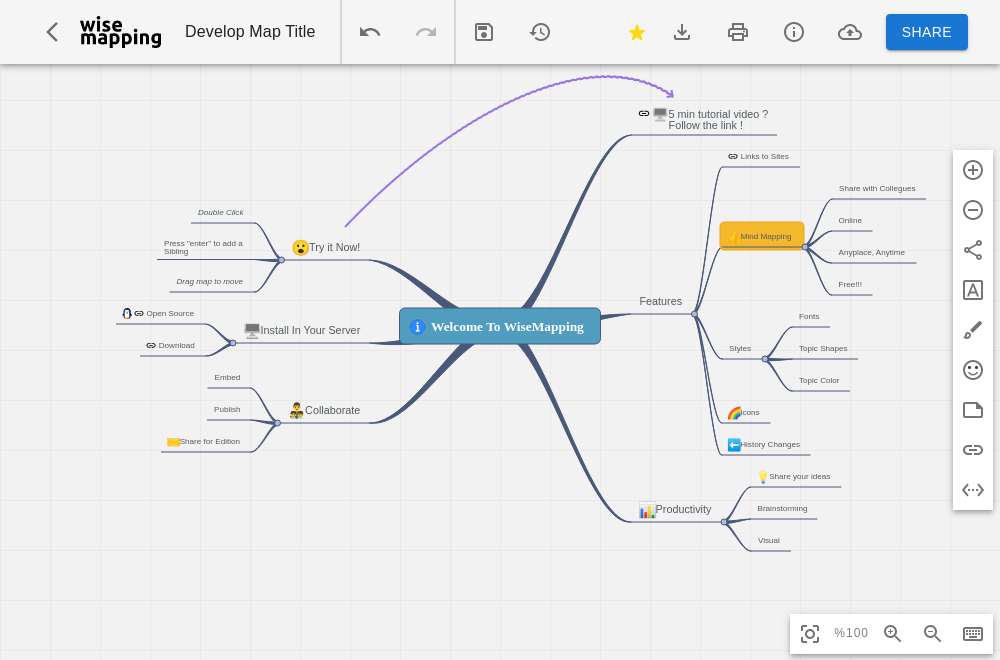Select the 'Topic Shapes' subtopic
The height and width of the screenshot is (660, 1000).
(x=823, y=349)
